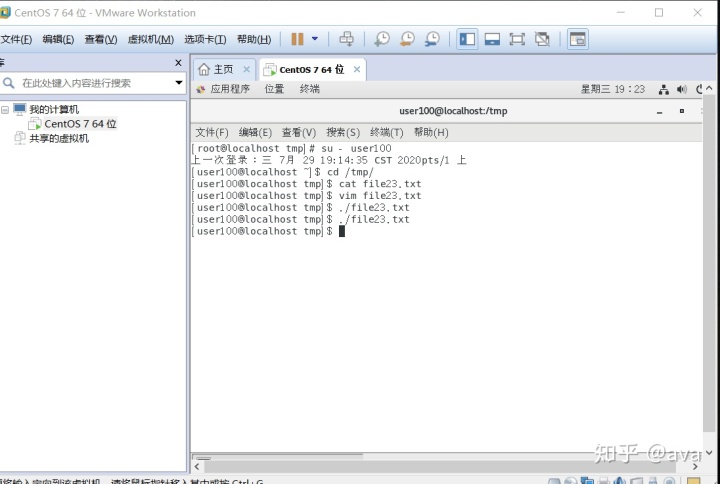This screenshot has height=484, width=720.
Task: Click the library search input field
Action: click(92, 83)
